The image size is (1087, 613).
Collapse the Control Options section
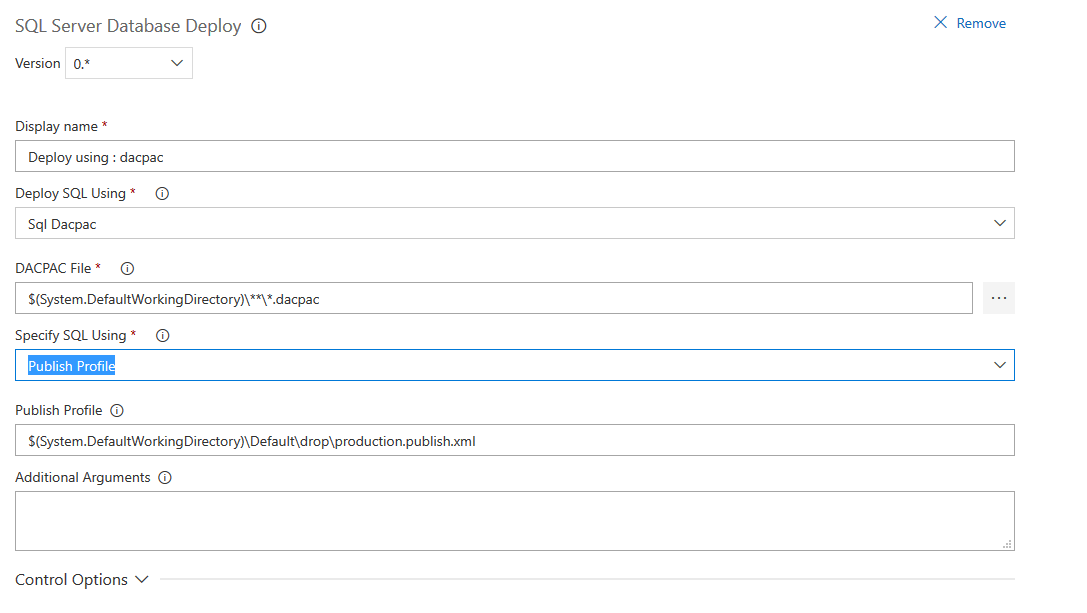(141, 579)
